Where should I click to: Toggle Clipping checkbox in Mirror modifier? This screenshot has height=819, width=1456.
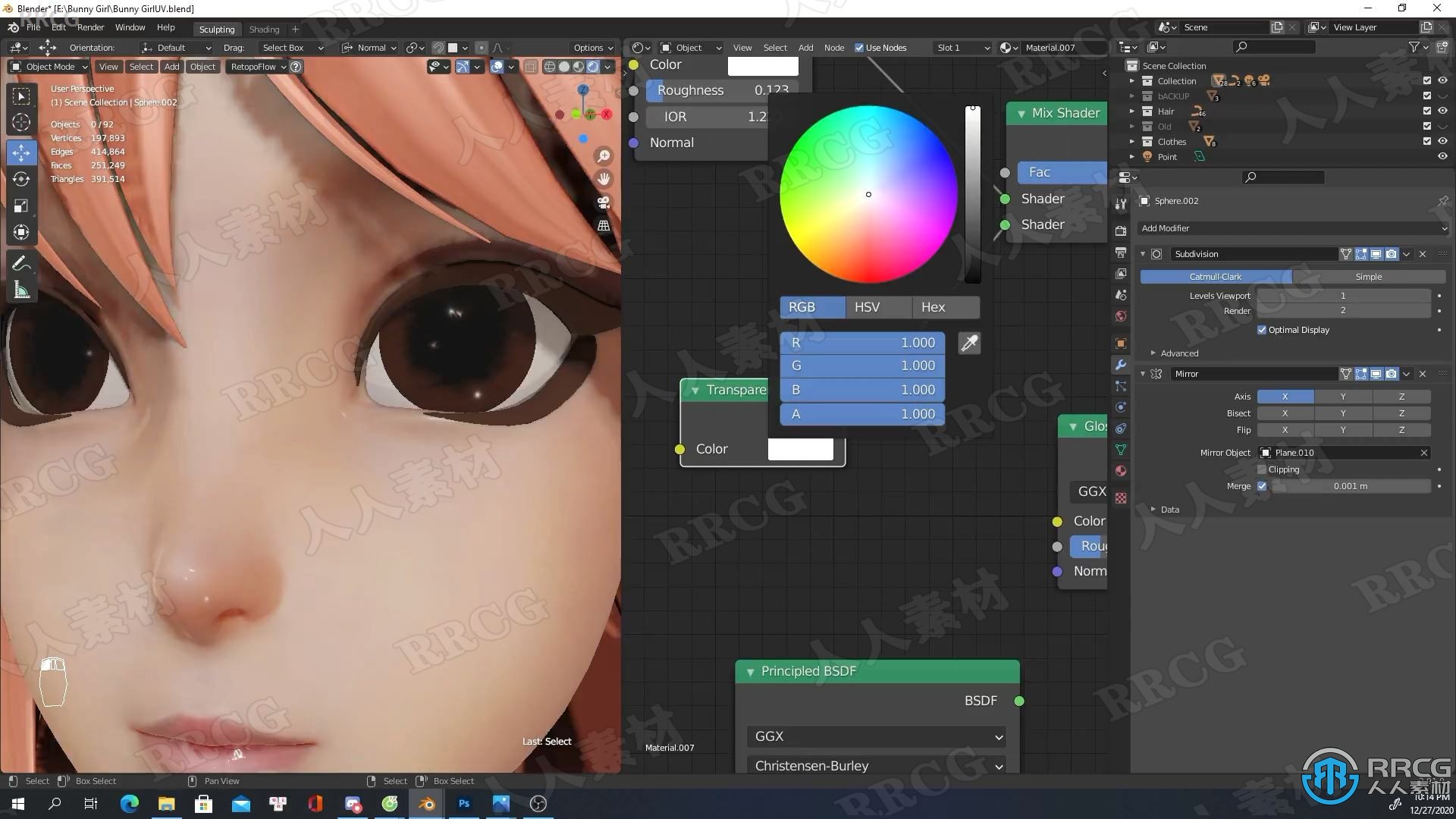point(1261,469)
